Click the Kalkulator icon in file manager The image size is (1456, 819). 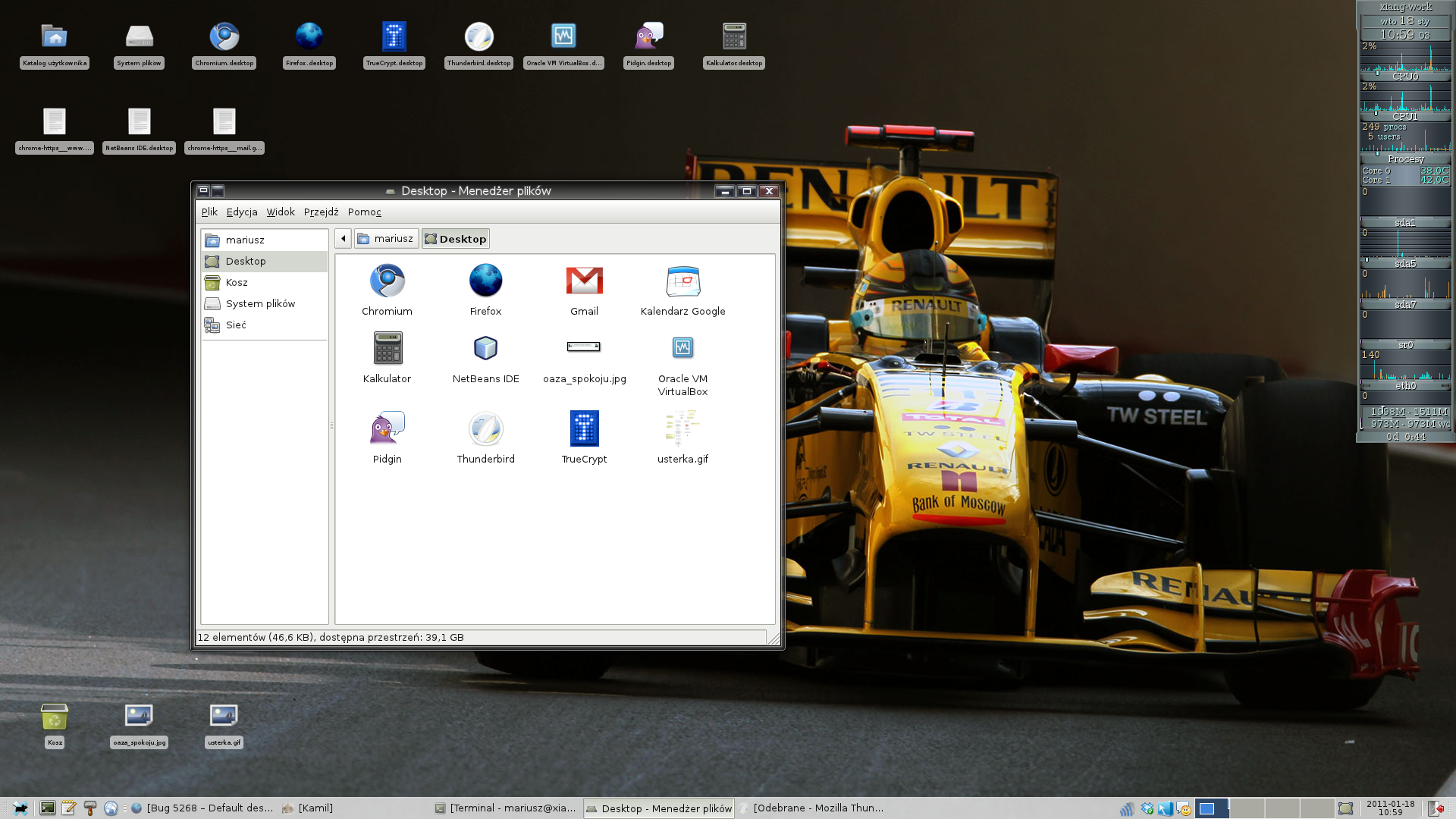(x=387, y=349)
